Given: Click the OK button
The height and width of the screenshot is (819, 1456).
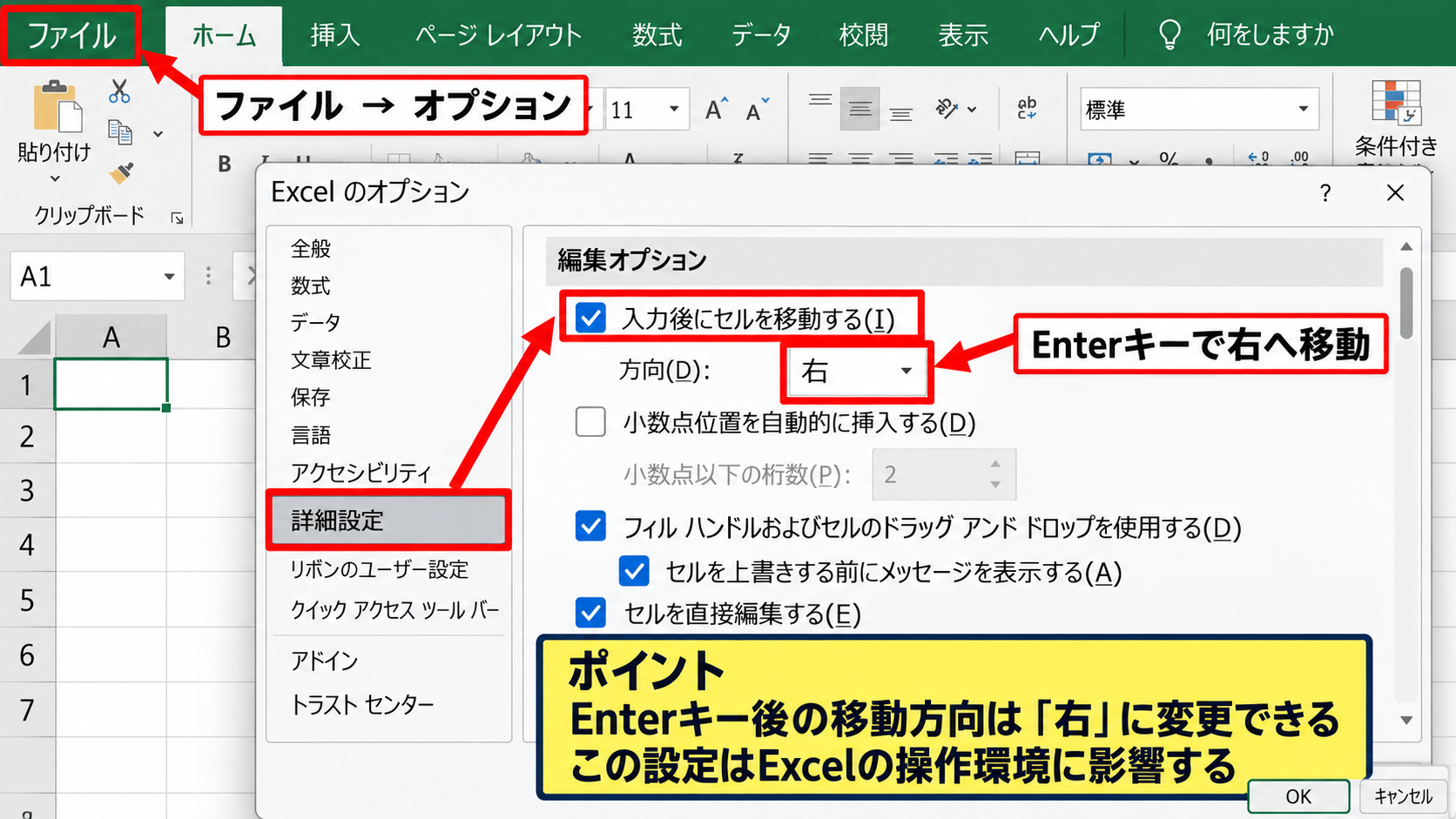Looking at the screenshot, I should 1298,796.
